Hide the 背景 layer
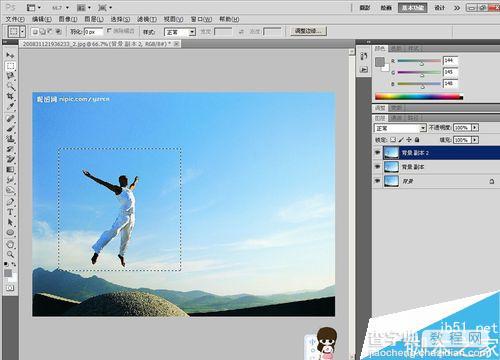Image resolution: width=500 pixels, height=360 pixels. click(377, 181)
